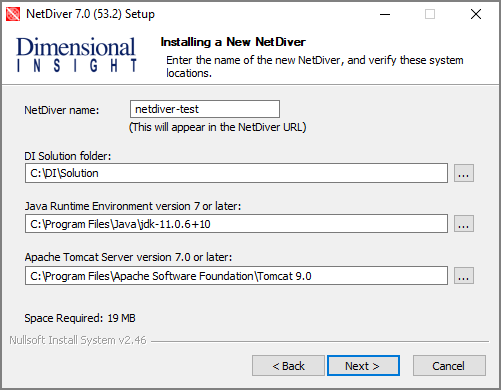Viewport: 501px width, 390px height.
Task: Click the 'Nullsoft Install System v2.46' text
Action: (x=78, y=340)
